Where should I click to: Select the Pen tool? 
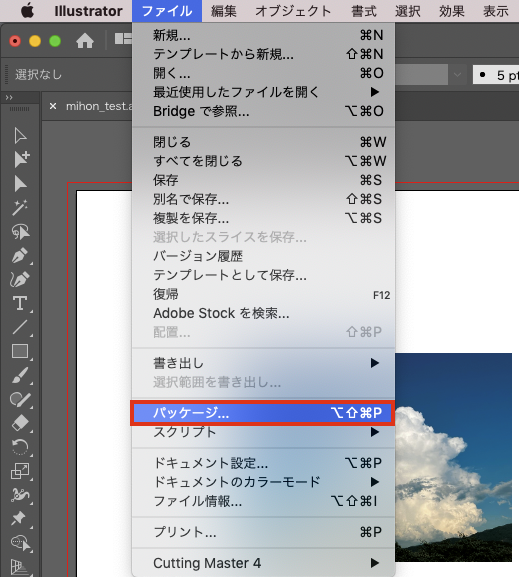(20, 255)
